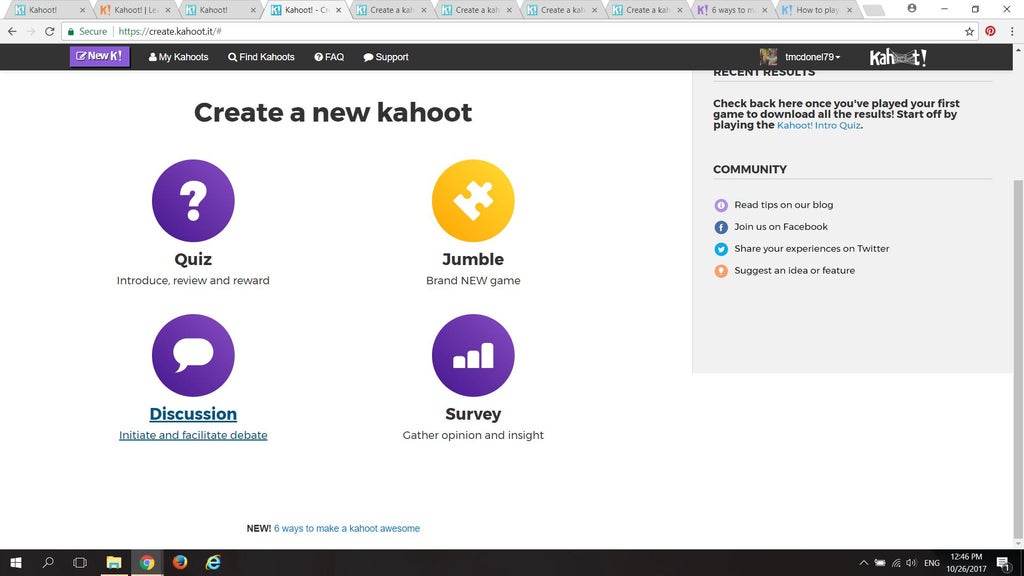
Task: Click the Chrome user profile icon
Action: point(912,8)
